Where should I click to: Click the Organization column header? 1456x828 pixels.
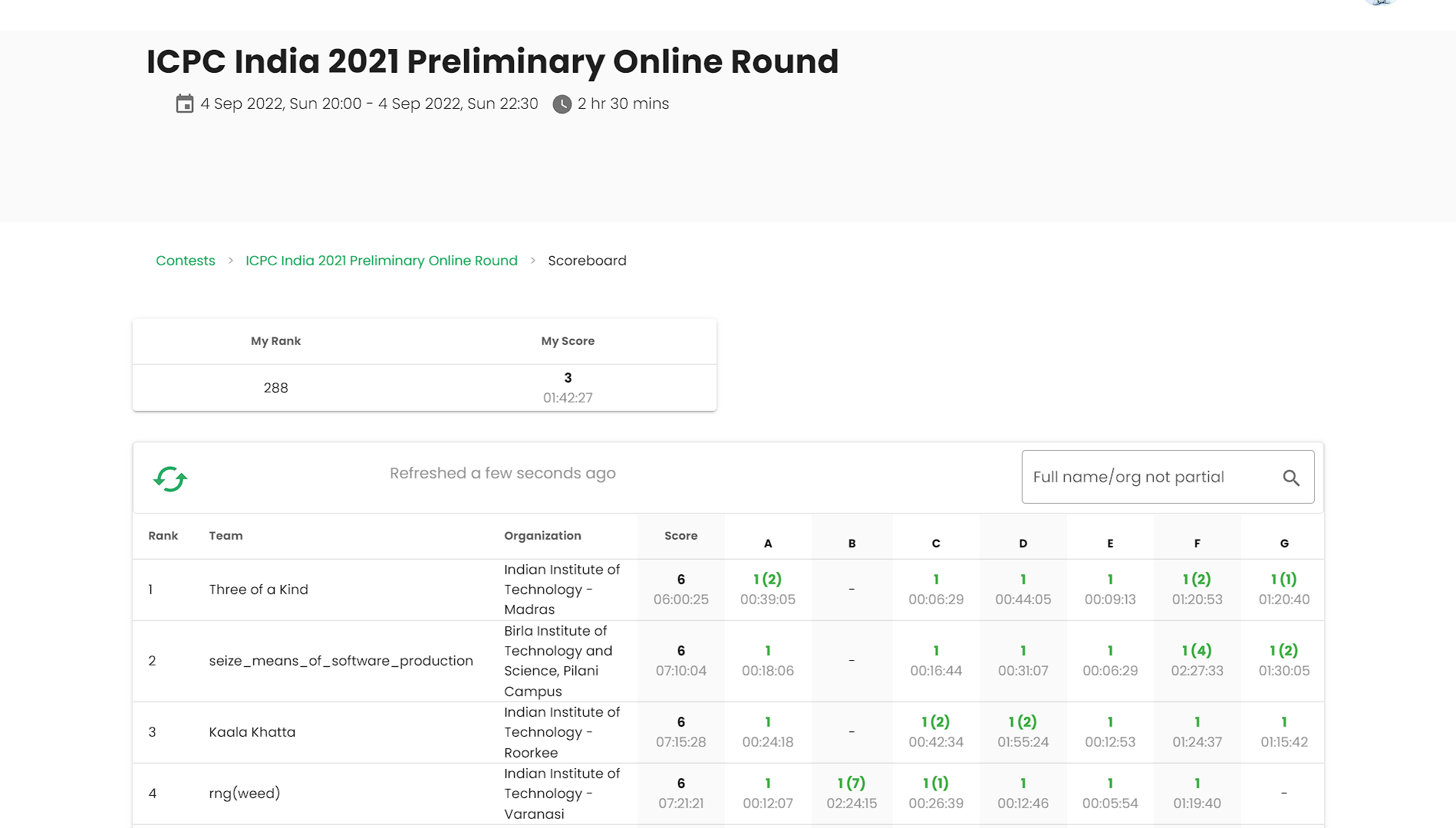click(542, 536)
